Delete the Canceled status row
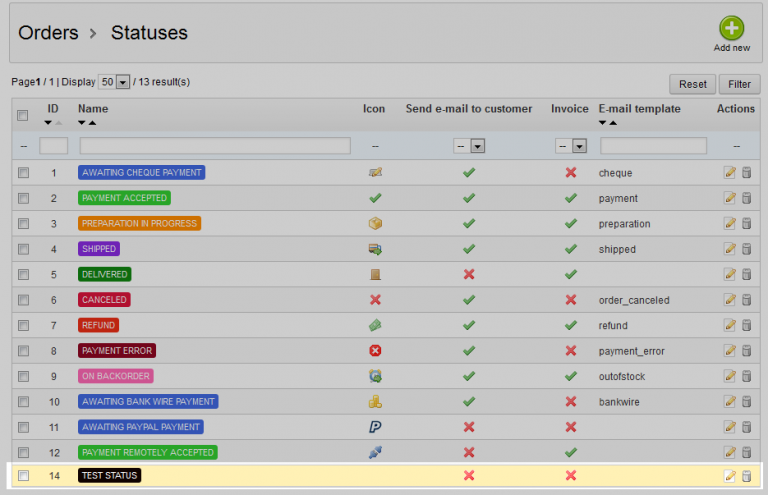The width and height of the screenshot is (768, 495). click(x=745, y=300)
